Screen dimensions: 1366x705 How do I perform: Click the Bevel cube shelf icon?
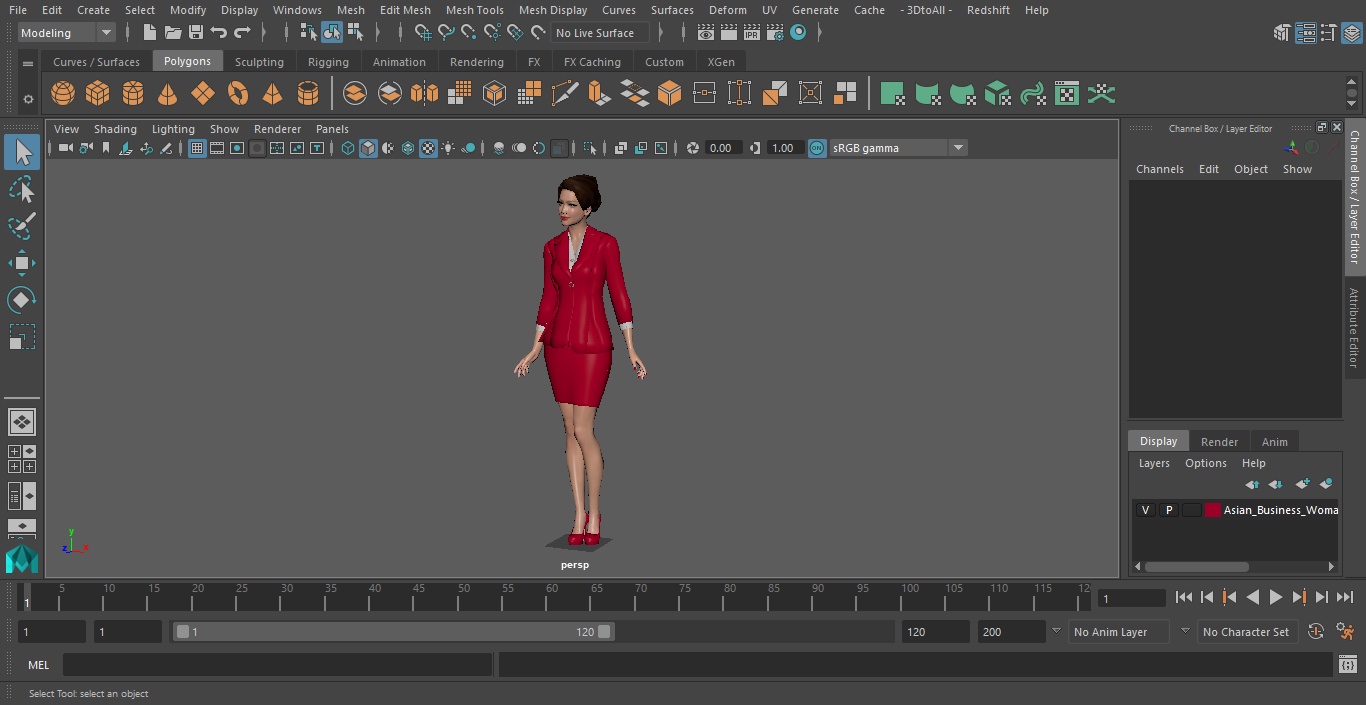pyautogui.click(x=669, y=94)
